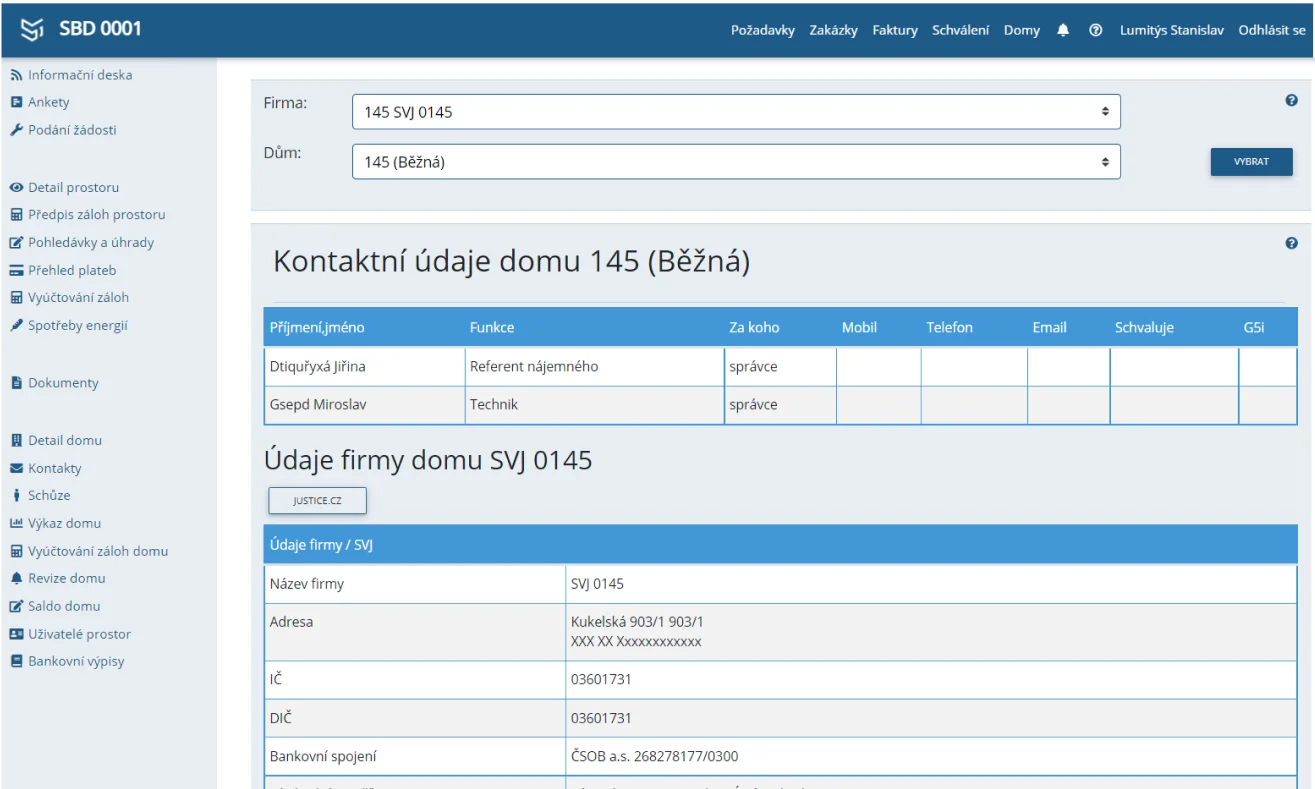Screen dimensions: 1315x789
Task: Click bank account ČSOB a.s. 268278177/0300
Action: pos(654,756)
